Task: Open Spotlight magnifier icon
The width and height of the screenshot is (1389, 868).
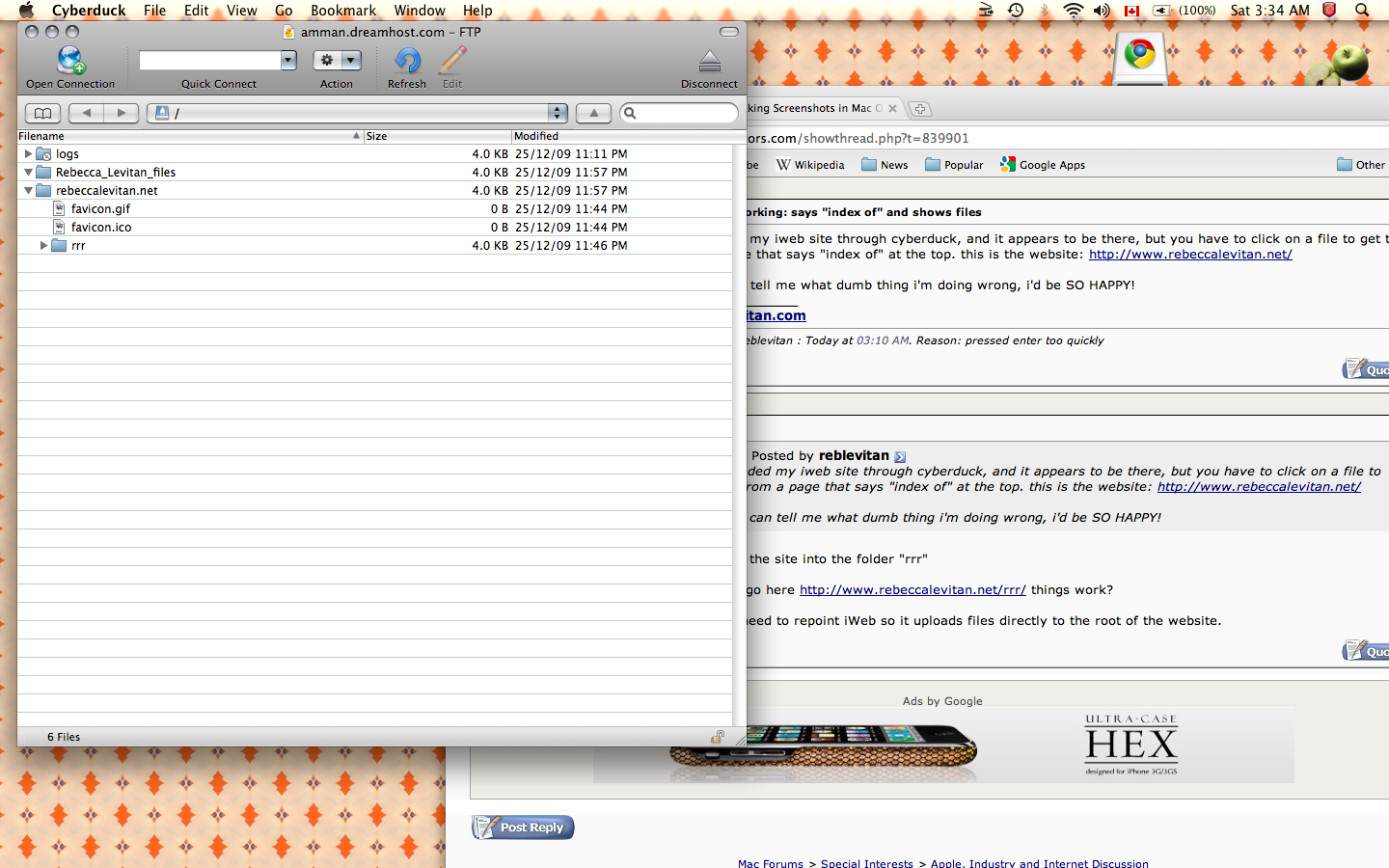Action: (1362, 11)
